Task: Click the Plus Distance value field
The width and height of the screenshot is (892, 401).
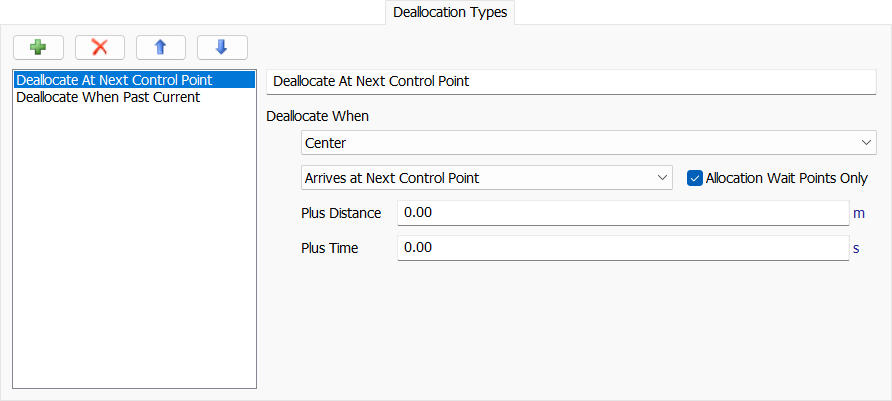Action: coord(622,213)
